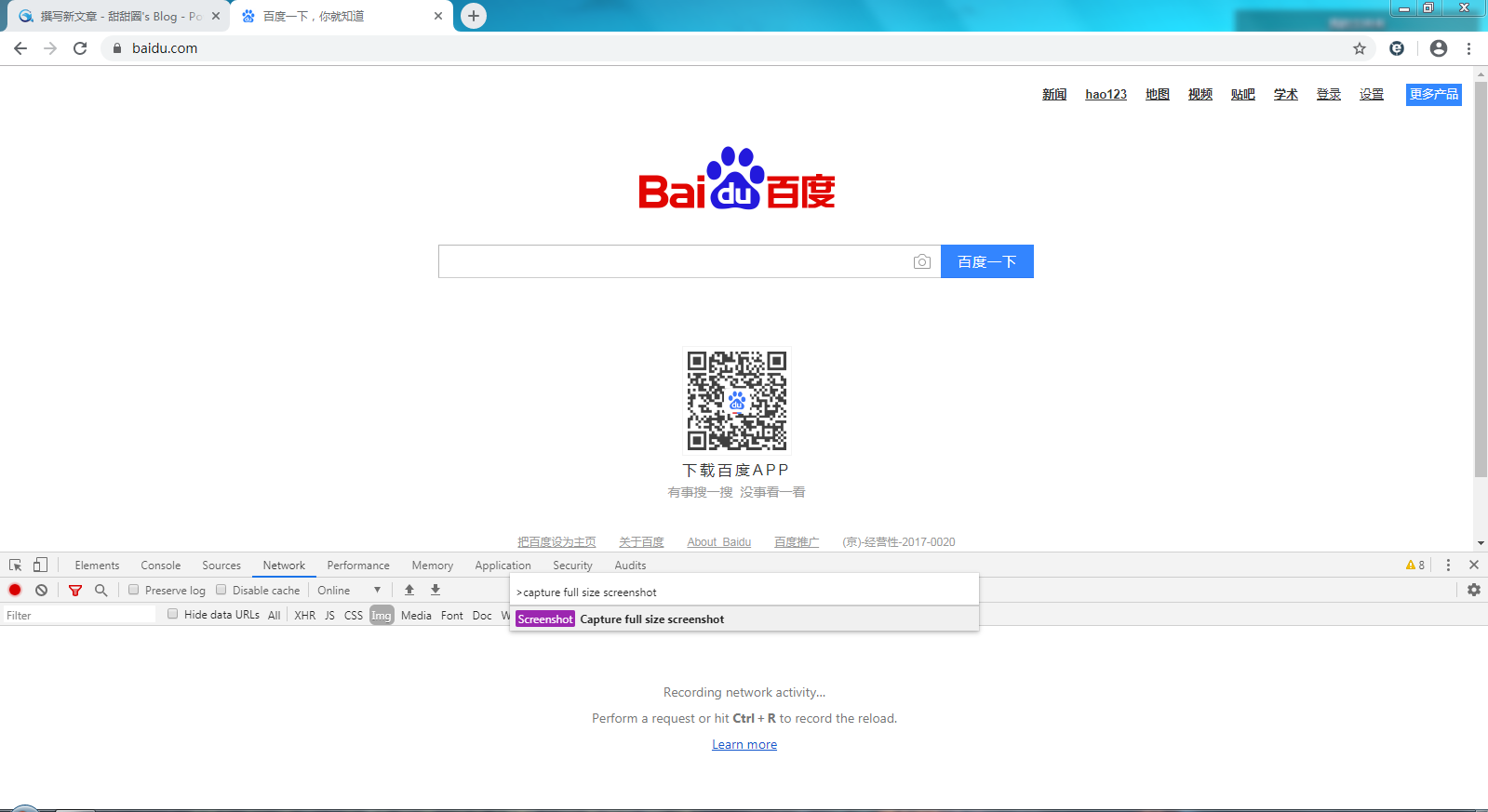Open the Audits tab

630,565
